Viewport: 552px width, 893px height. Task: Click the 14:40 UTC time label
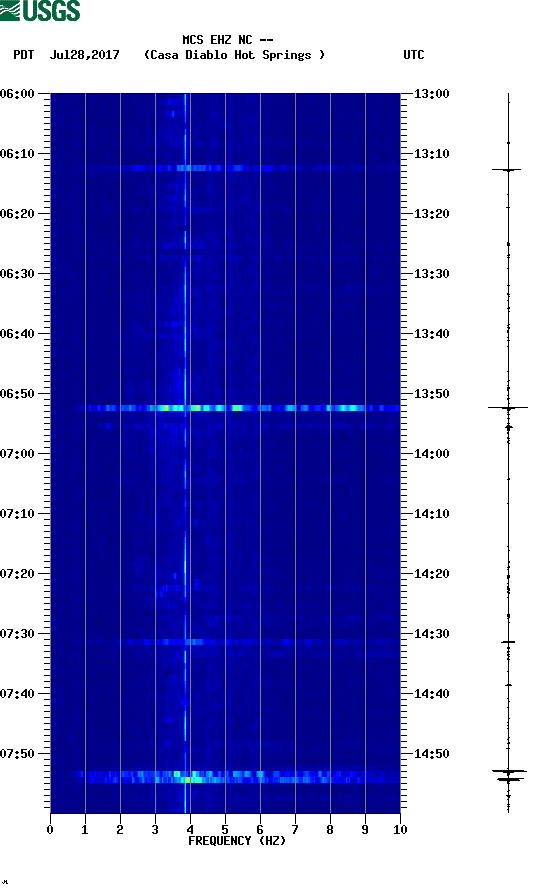click(432, 694)
